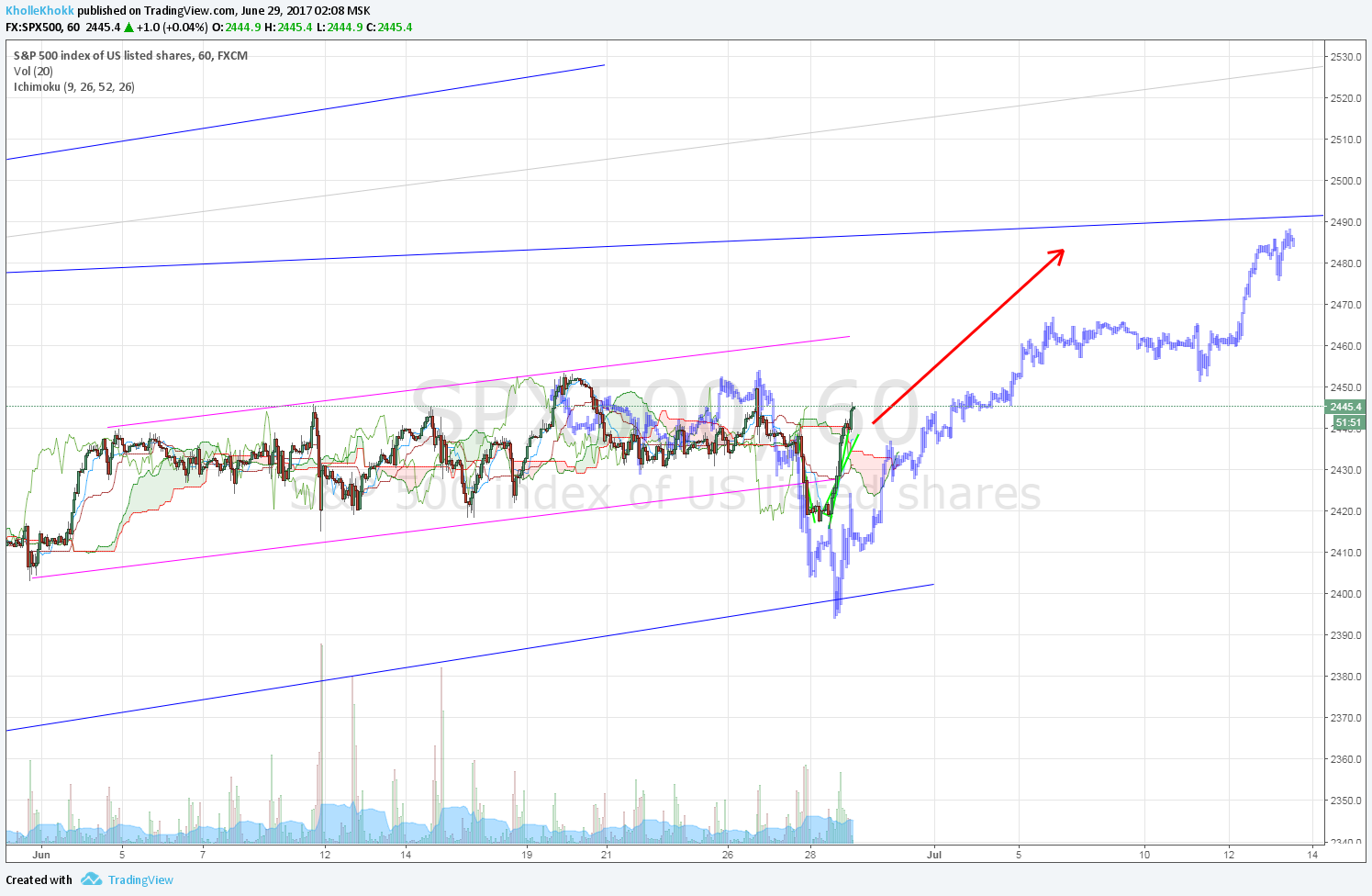Click the 2380.0 price axis label
1372x896 pixels.
tap(1345, 677)
